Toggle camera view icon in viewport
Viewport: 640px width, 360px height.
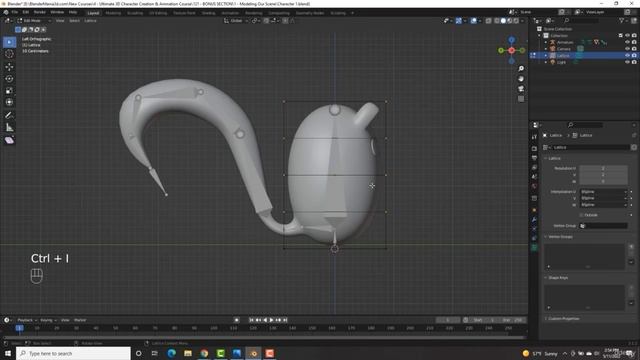click(521, 89)
